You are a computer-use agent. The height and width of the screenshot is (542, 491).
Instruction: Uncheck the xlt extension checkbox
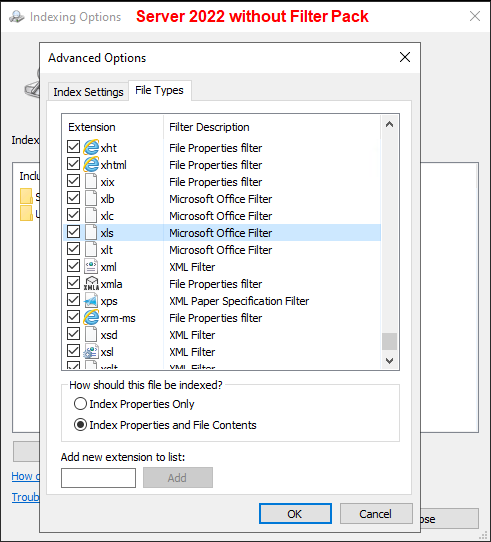(73, 249)
